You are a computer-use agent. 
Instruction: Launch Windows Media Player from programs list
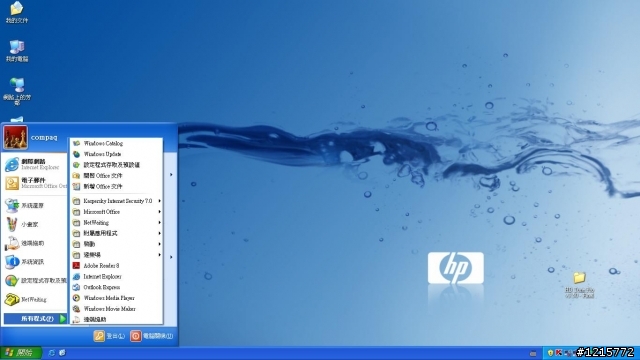[x=116, y=298]
